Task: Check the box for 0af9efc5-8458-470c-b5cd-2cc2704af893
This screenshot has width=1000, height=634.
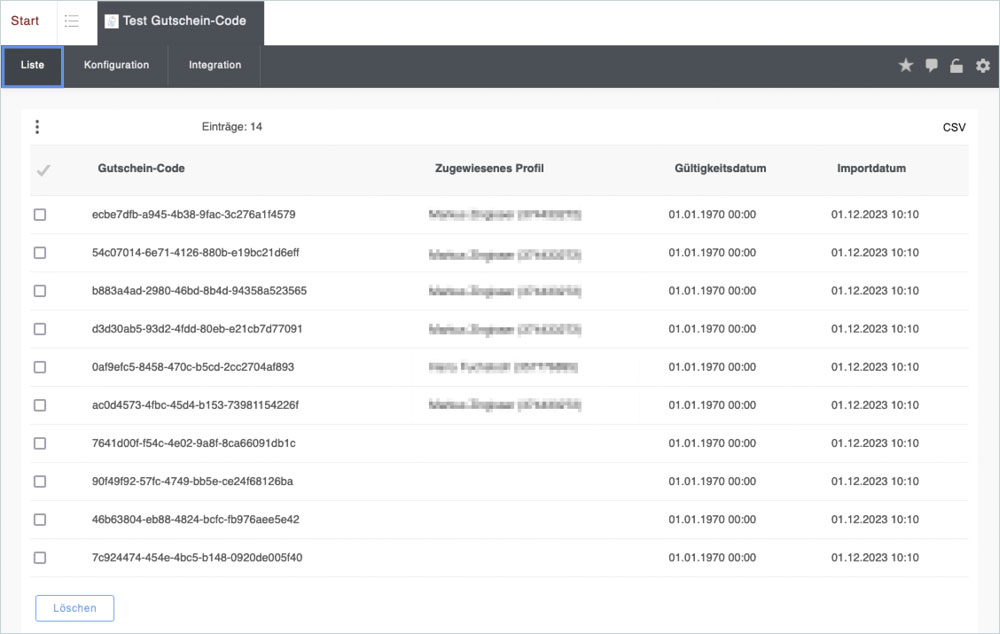Action: click(40, 367)
